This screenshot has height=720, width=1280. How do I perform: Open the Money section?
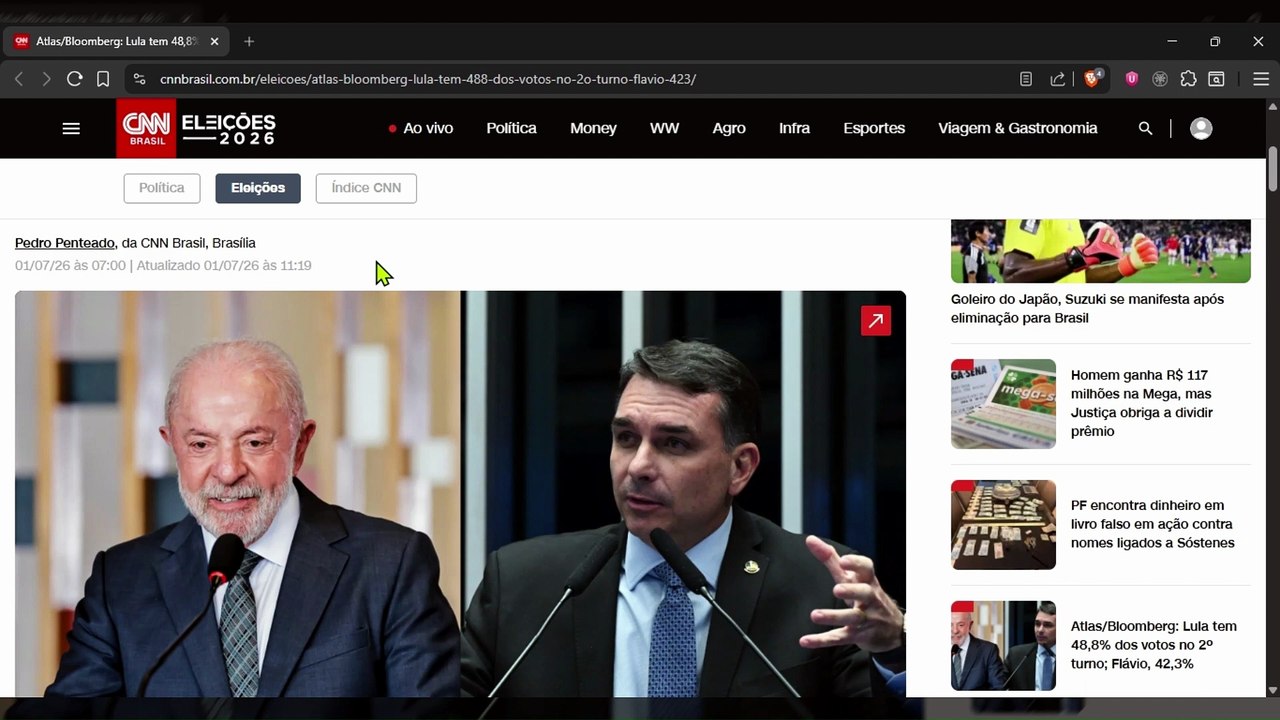pos(593,128)
